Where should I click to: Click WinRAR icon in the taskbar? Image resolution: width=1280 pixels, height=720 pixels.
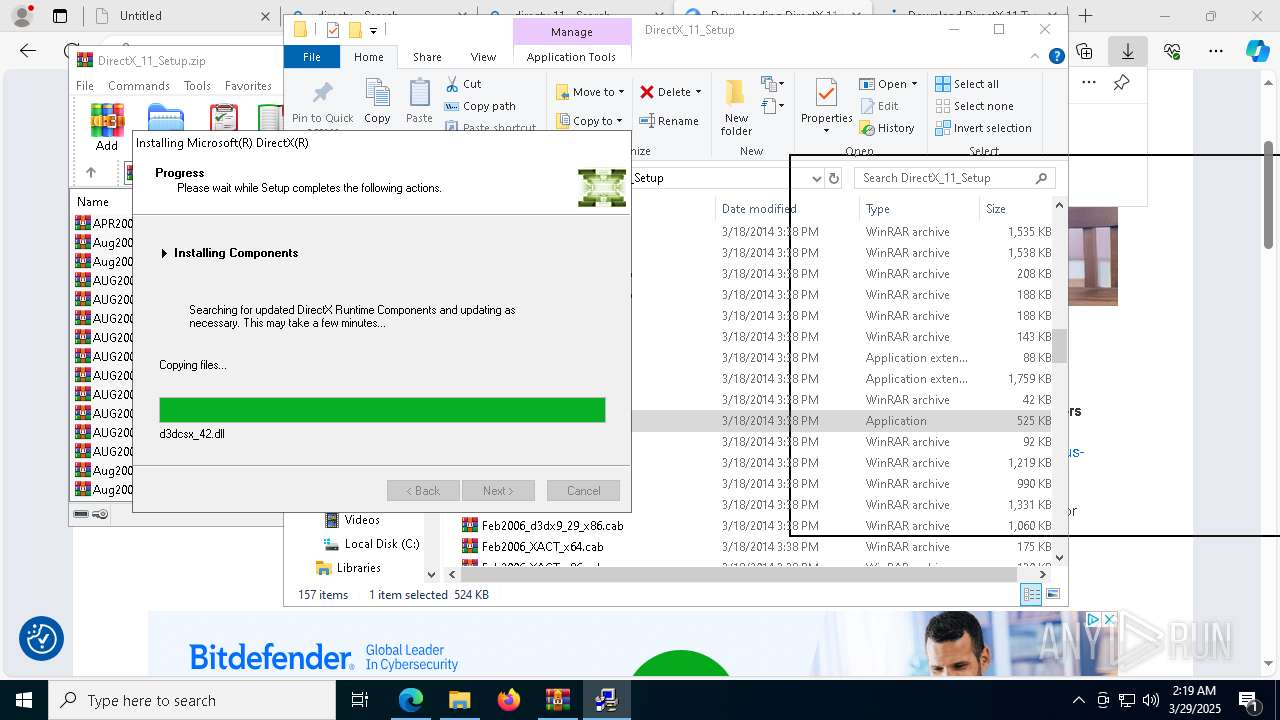pos(557,700)
